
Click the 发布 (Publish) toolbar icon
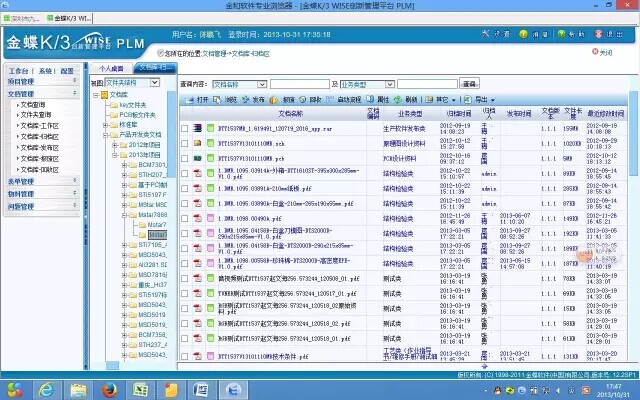click(246, 100)
